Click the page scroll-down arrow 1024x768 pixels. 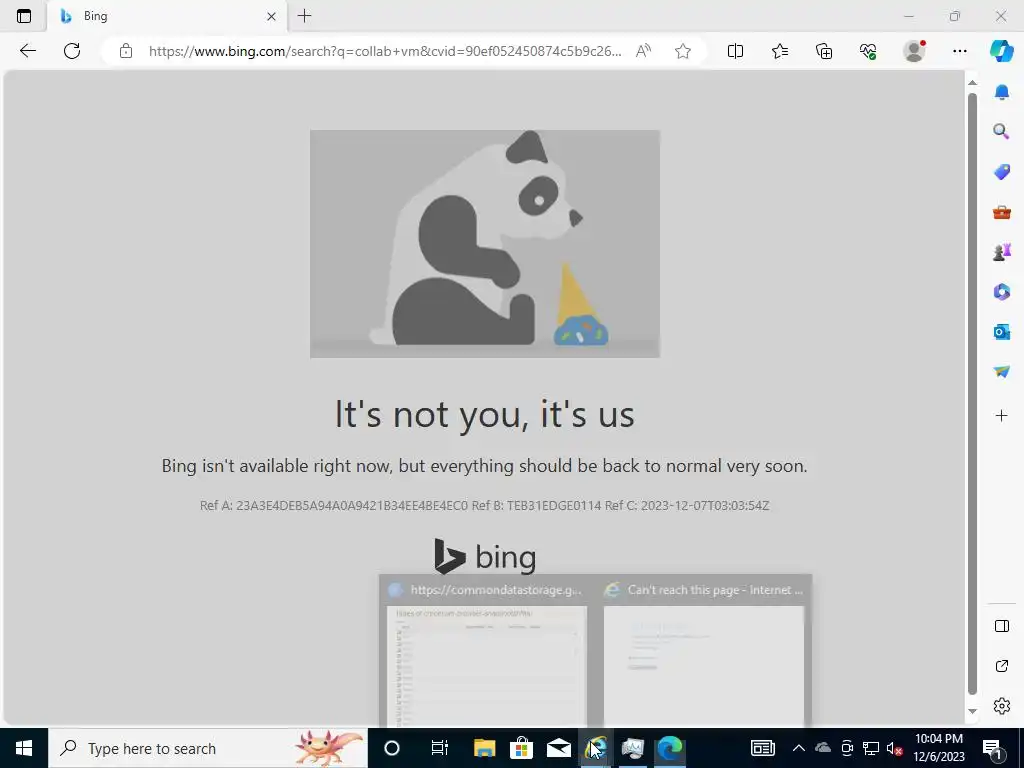[x=972, y=711]
